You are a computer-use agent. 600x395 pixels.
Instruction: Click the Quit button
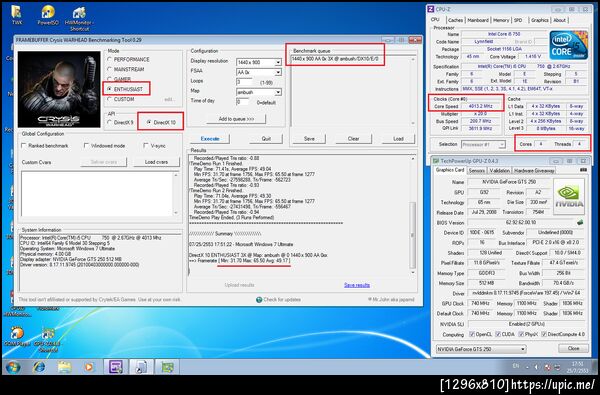tap(266, 139)
